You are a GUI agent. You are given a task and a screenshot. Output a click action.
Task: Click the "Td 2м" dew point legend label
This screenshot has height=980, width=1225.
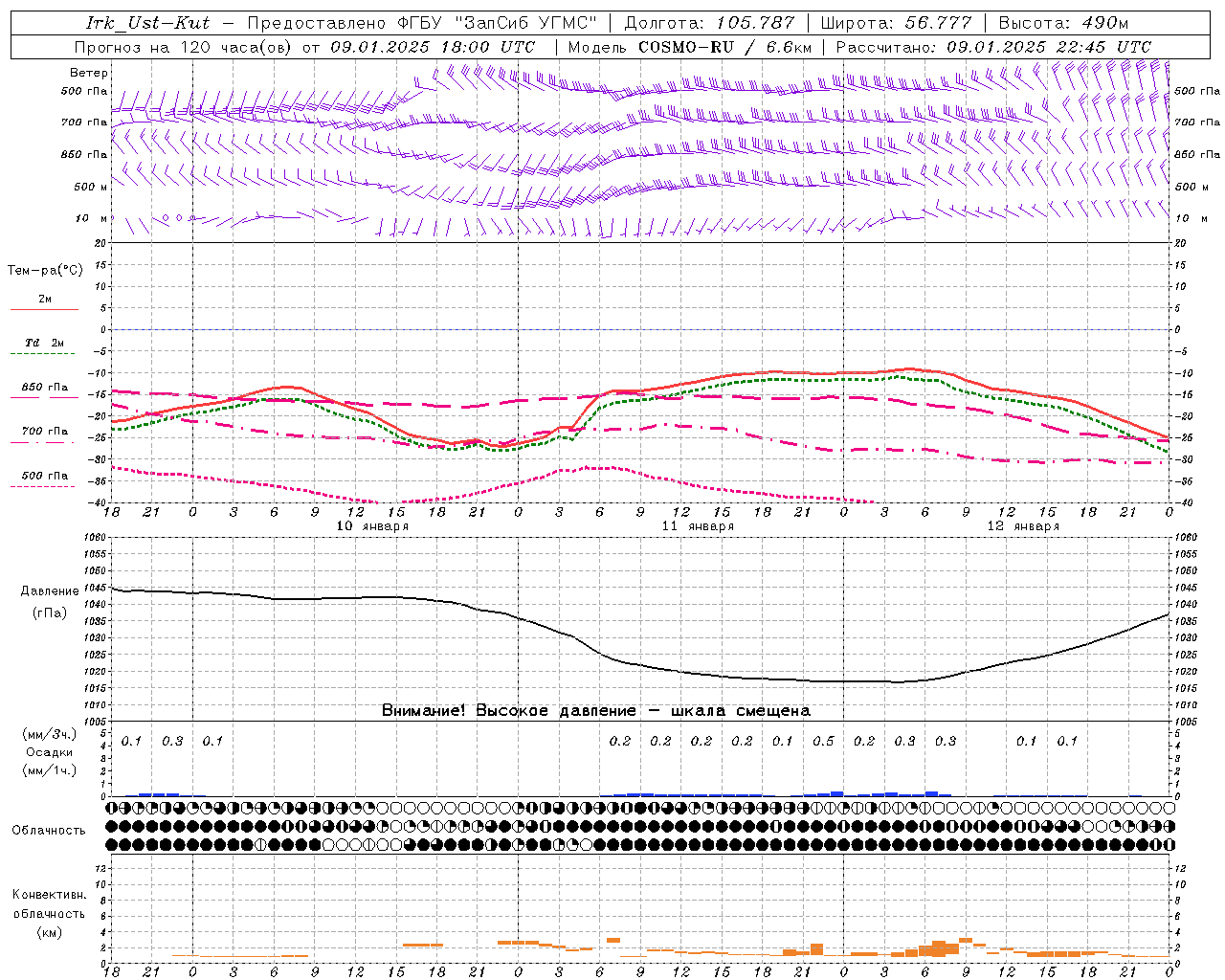[45, 343]
